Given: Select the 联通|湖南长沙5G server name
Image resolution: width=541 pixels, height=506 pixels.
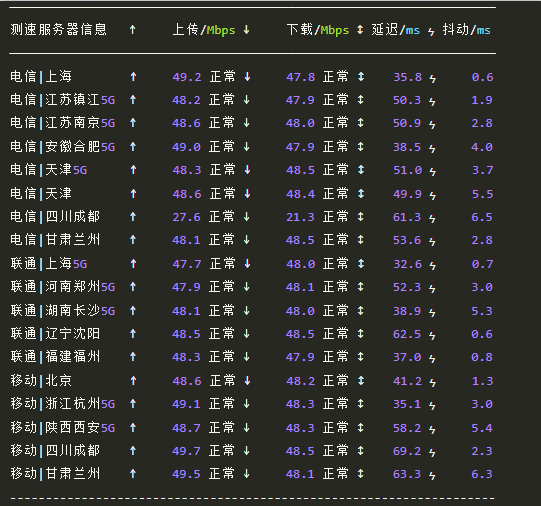Looking at the screenshot, I should (62, 311).
